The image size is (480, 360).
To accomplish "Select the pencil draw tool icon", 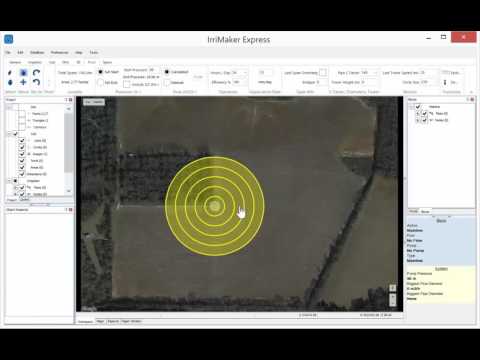I will pyautogui.click(x=10, y=72).
